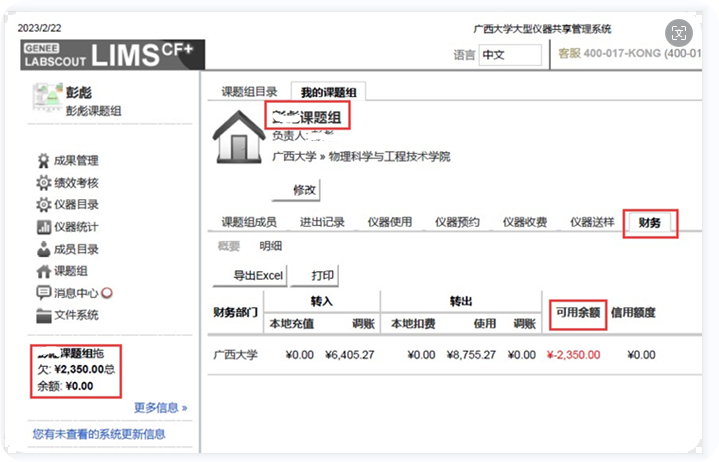
Task: Click the 导出Excel button
Action: (x=258, y=275)
